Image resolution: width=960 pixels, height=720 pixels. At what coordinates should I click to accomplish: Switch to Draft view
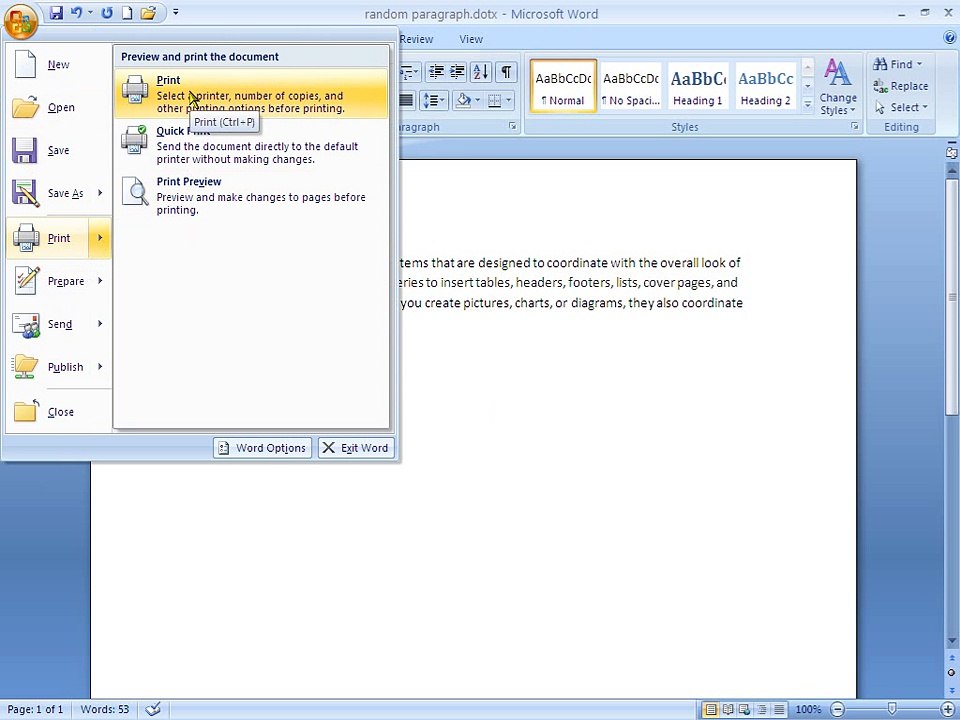(779, 710)
